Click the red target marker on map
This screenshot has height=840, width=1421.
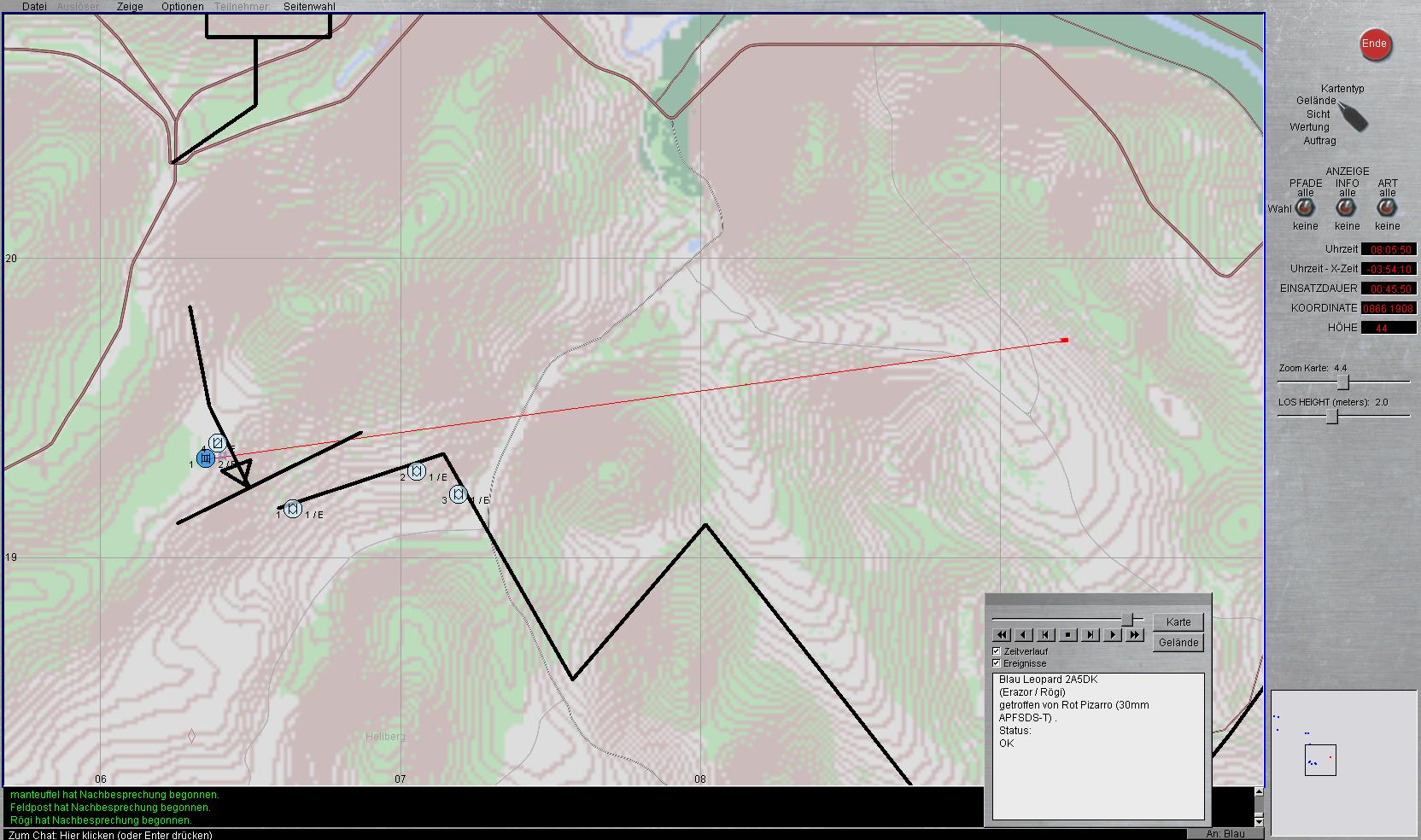click(x=1065, y=341)
